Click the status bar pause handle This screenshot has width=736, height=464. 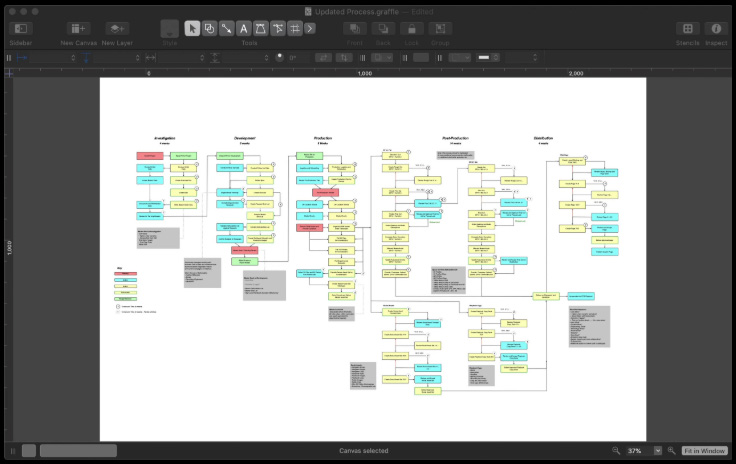click(13, 451)
